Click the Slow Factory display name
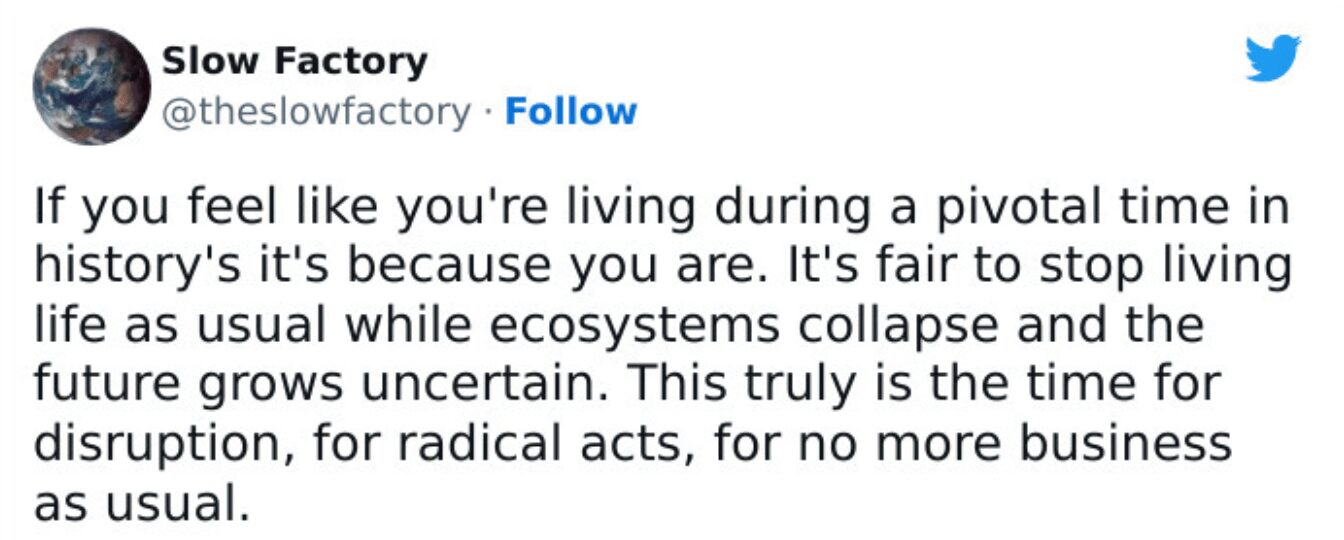 (294, 62)
